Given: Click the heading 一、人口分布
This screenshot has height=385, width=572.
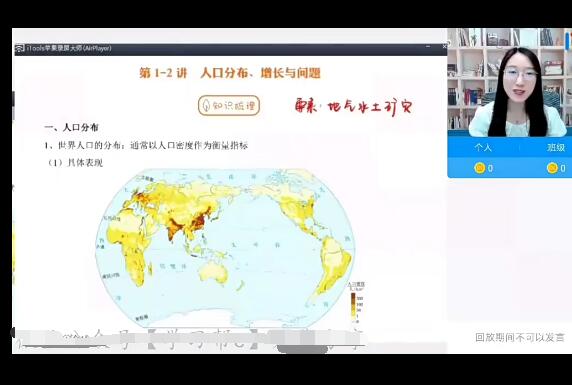Looking at the screenshot, I should pos(71,128).
